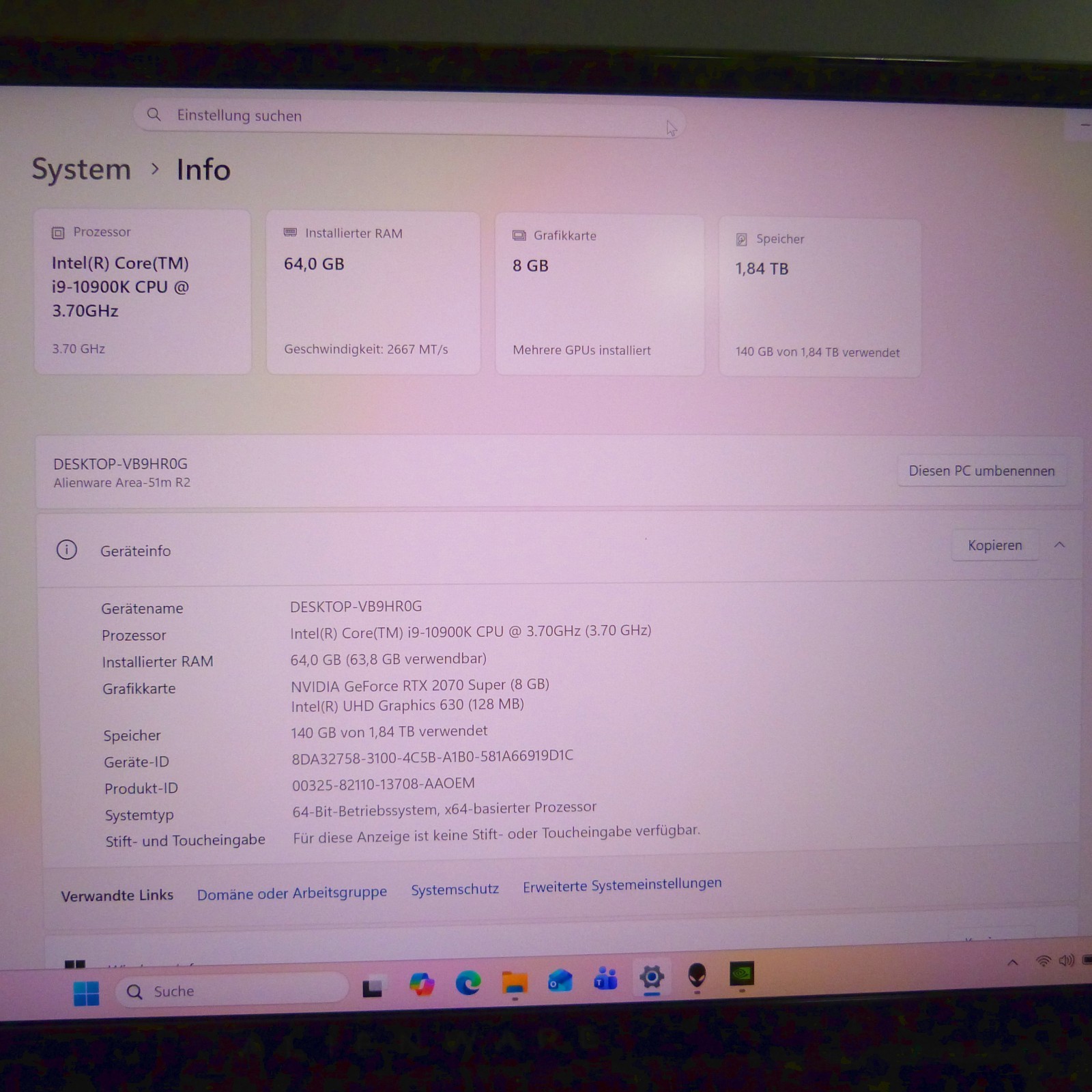This screenshot has height=1092, width=1092.
Task: Open the Prozessor info card
Action: [x=143, y=291]
